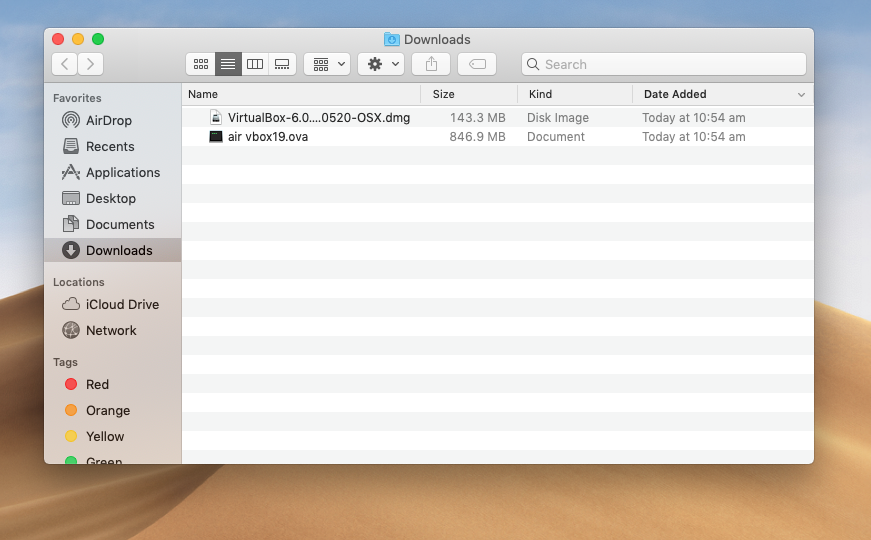
Task: Select the air vbox19.ova file icon
Action: pos(216,136)
